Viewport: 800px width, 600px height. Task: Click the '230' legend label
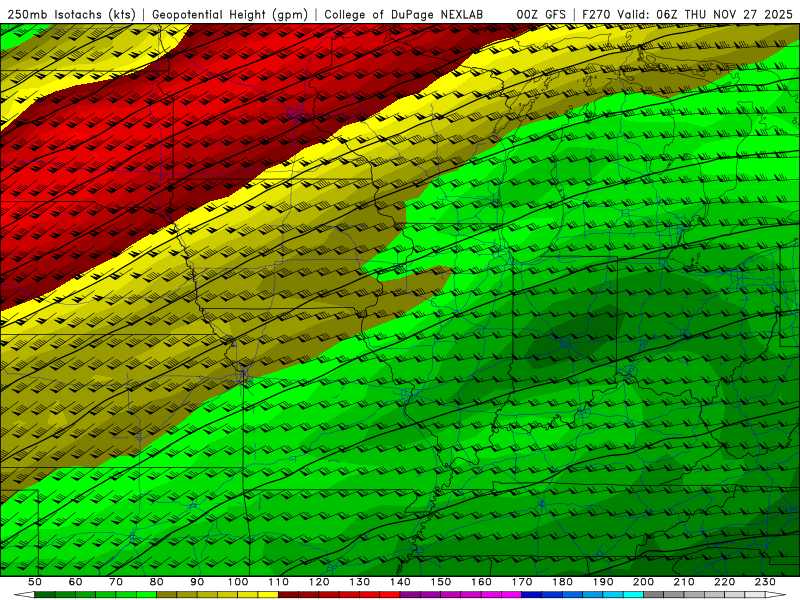pos(765,582)
